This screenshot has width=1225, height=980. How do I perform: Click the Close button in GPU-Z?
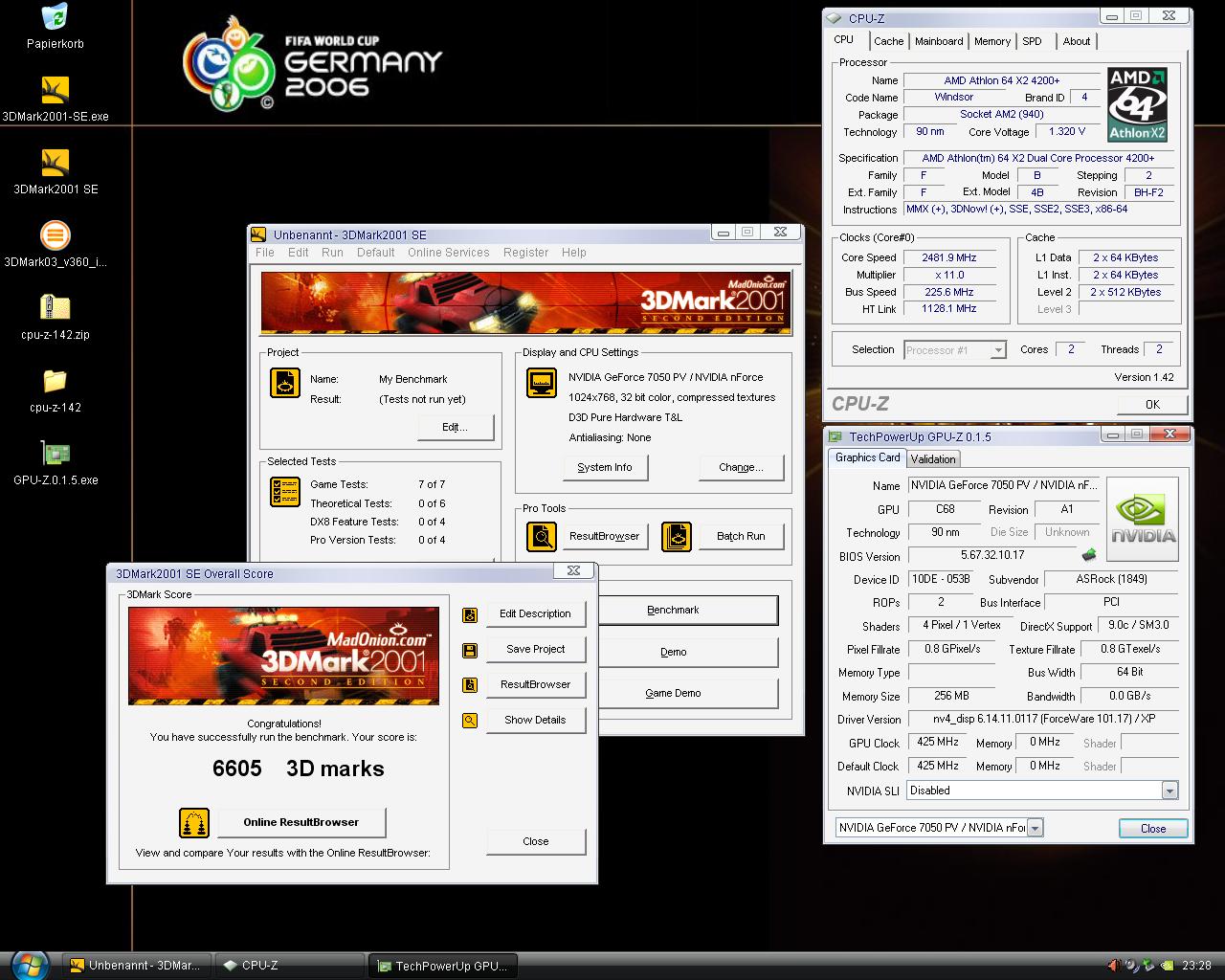point(1153,829)
